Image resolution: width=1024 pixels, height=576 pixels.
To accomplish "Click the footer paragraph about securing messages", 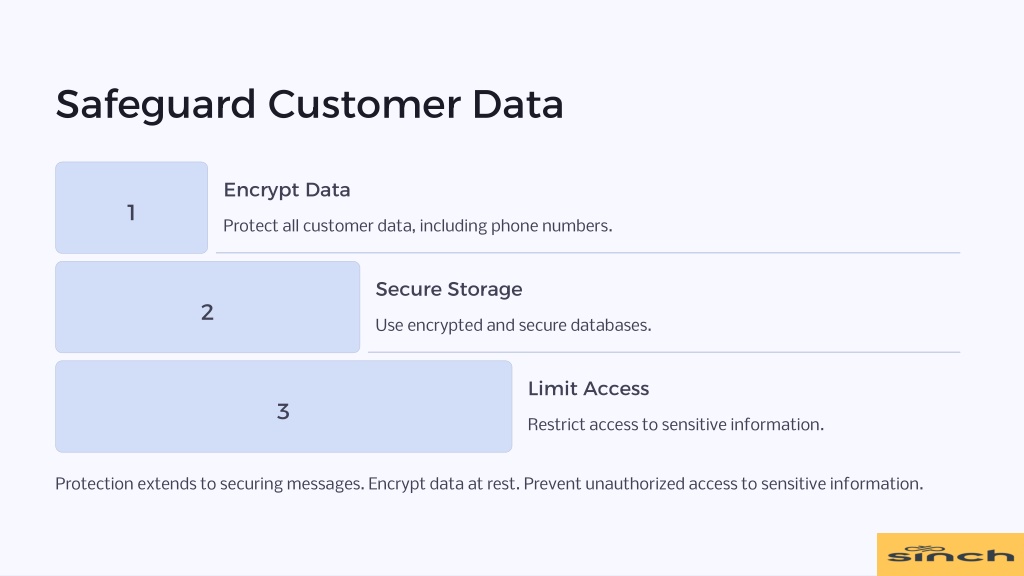I will [489, 484].
